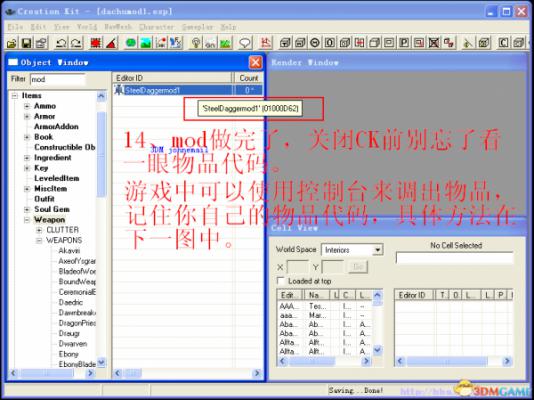Click the boxed letter P toolbar icon
The width and height of the screenshot is (534, 400).
[x=404, y=43]
